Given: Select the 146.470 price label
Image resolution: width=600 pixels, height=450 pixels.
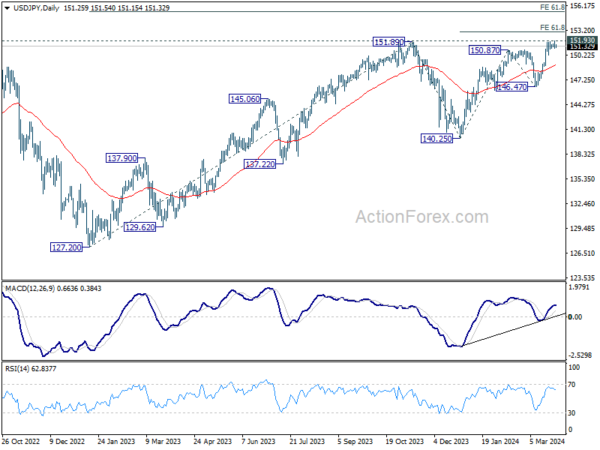Looking at the screenshot, I should click(512, 87).
